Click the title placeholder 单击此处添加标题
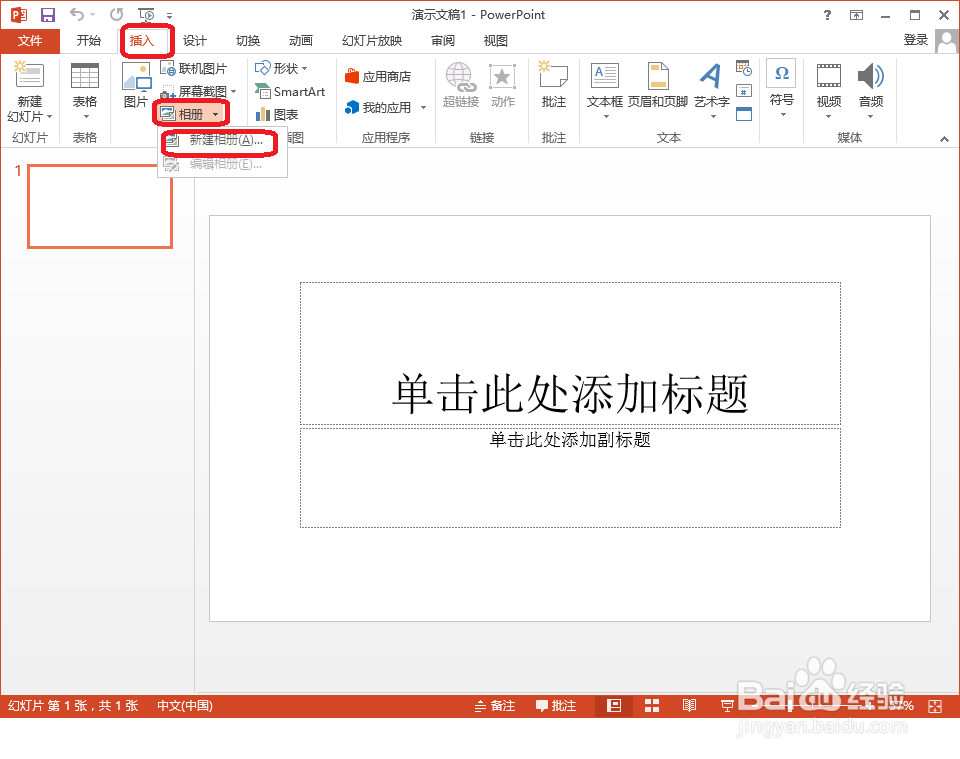This screenshot has width=960, height=759. 570,353
